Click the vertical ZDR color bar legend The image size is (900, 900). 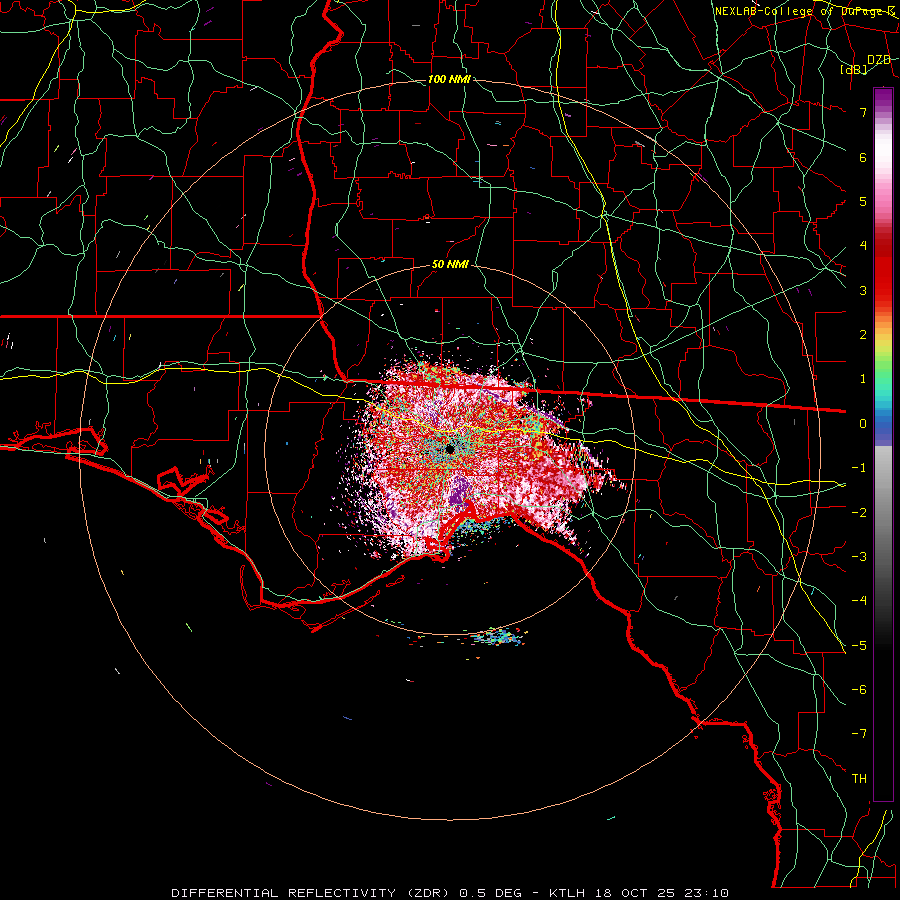click(883, 444)
